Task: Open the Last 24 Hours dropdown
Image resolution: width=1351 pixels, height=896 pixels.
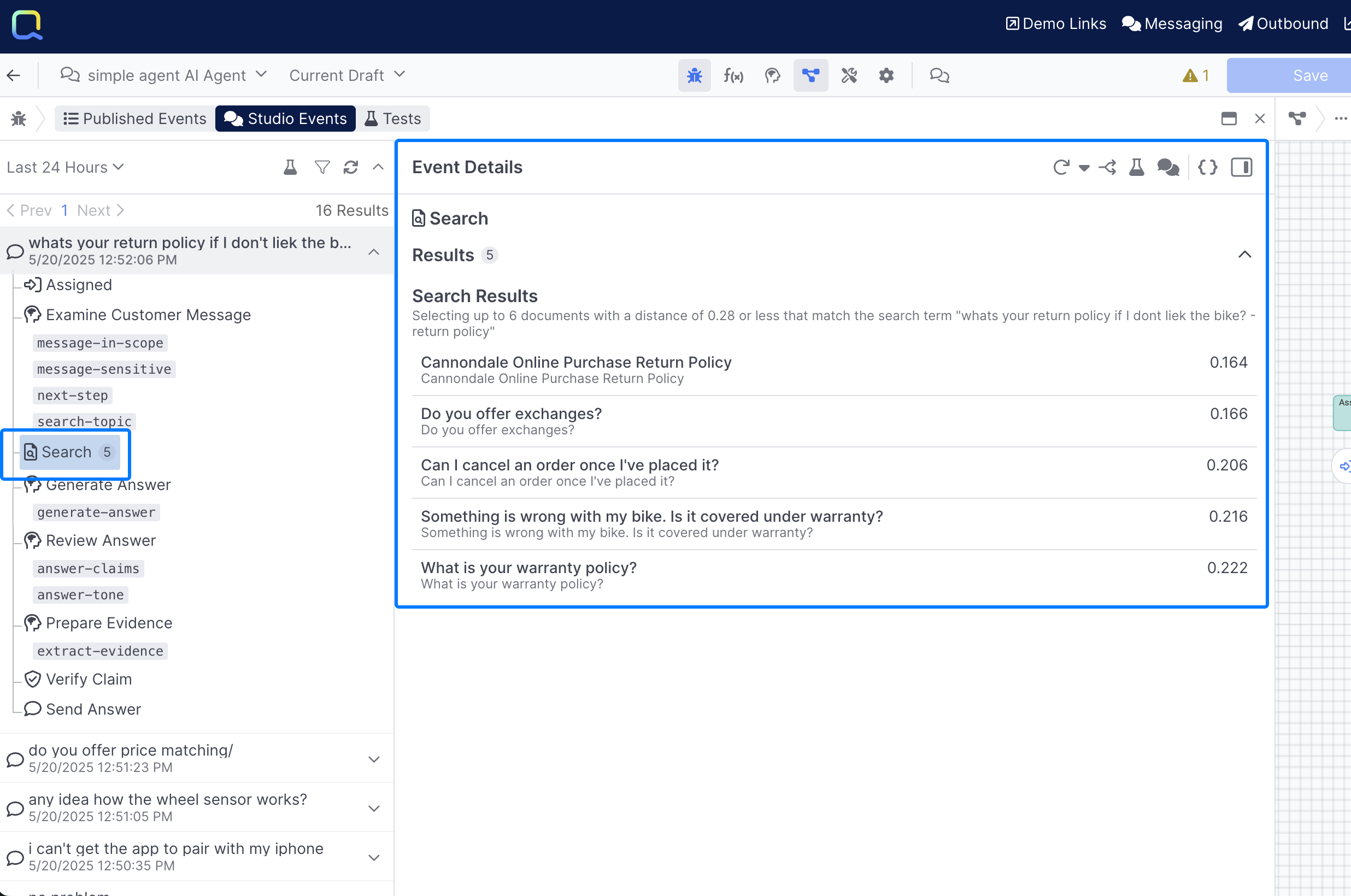Action: (65, 167)
